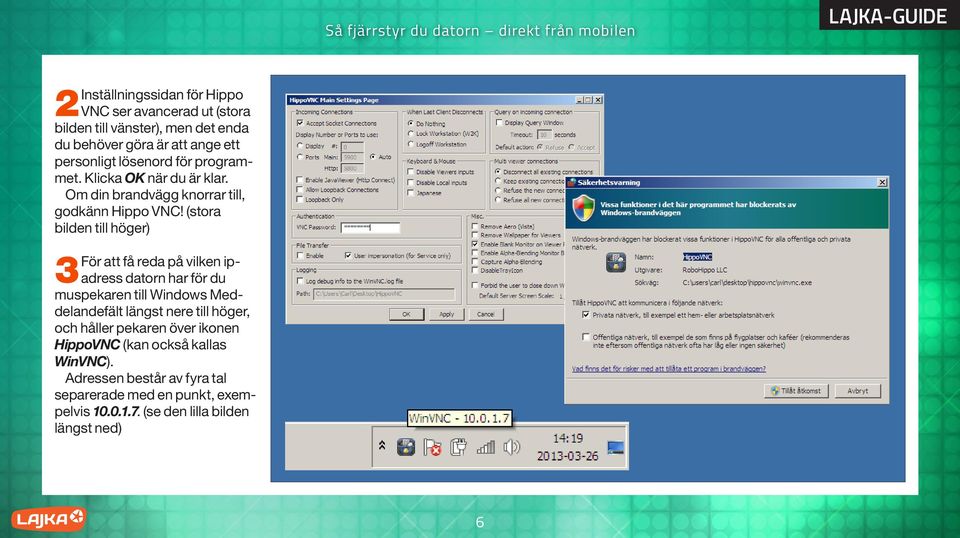960x538 pixels.
Task: Open network signal bars tray icon
Action: (x=486, y=447)
